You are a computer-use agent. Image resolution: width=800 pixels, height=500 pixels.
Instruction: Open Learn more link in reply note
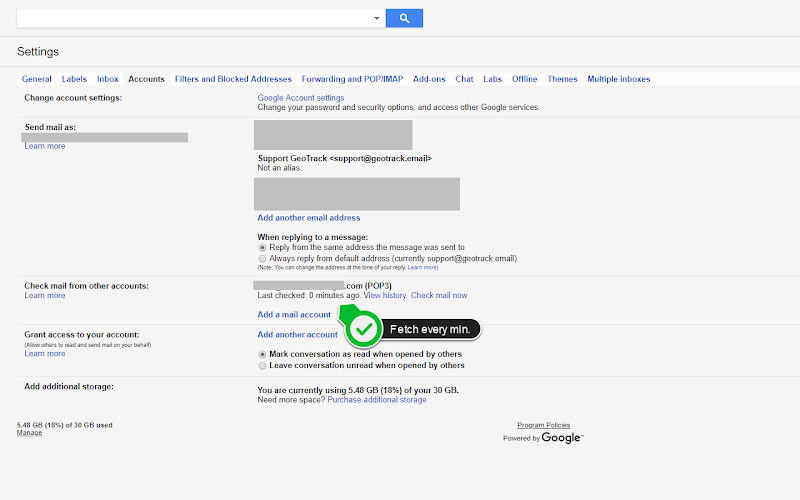(x=422, y=267)
